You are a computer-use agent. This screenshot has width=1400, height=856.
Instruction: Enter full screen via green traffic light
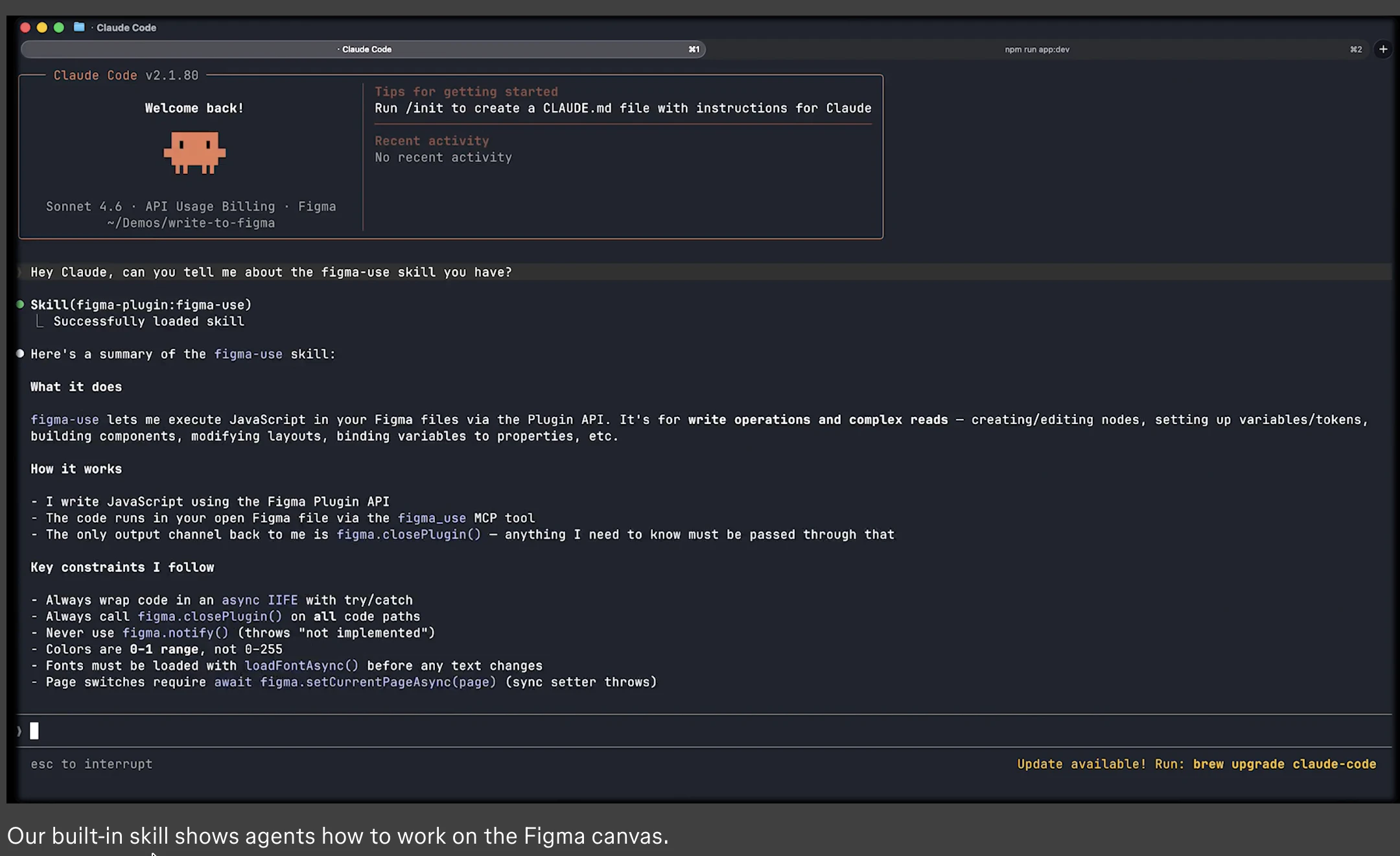coord(59,27)
